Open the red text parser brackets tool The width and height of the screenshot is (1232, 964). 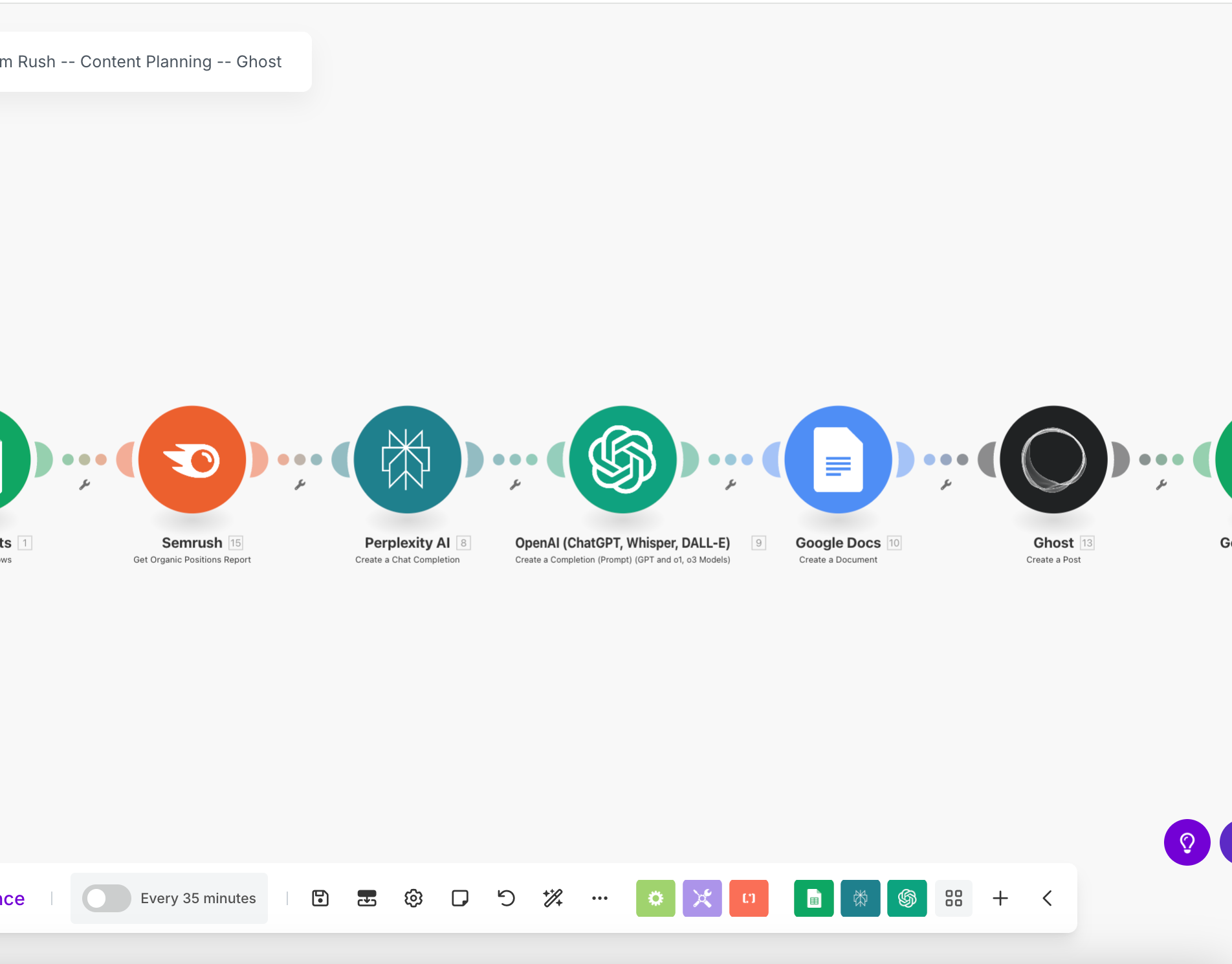pyautogui.click(x=749, y=898)
